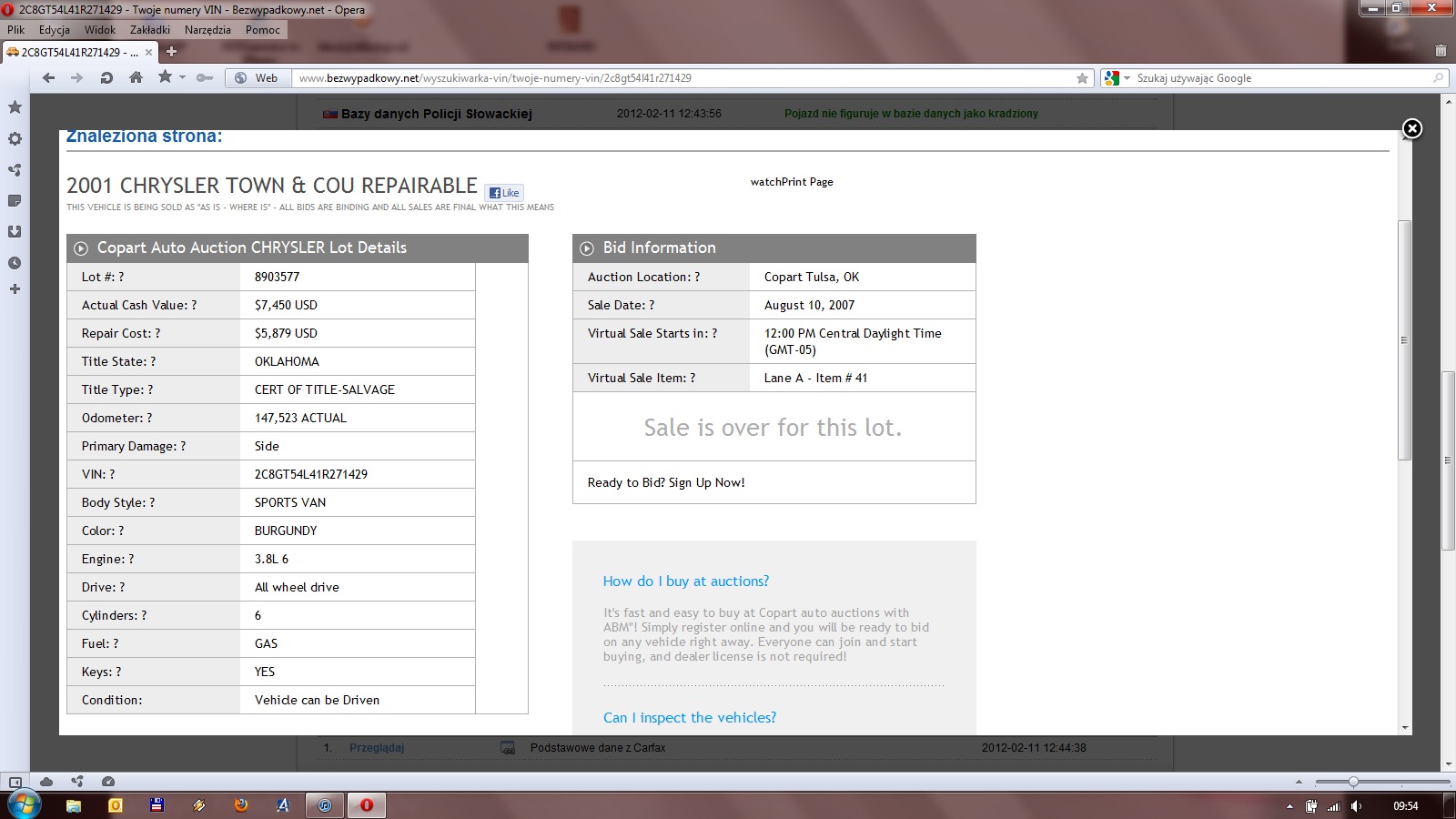Open the Downloads panel in the sidebar
The width and height of the screenshot is (1456, 819).
point(15,232)
